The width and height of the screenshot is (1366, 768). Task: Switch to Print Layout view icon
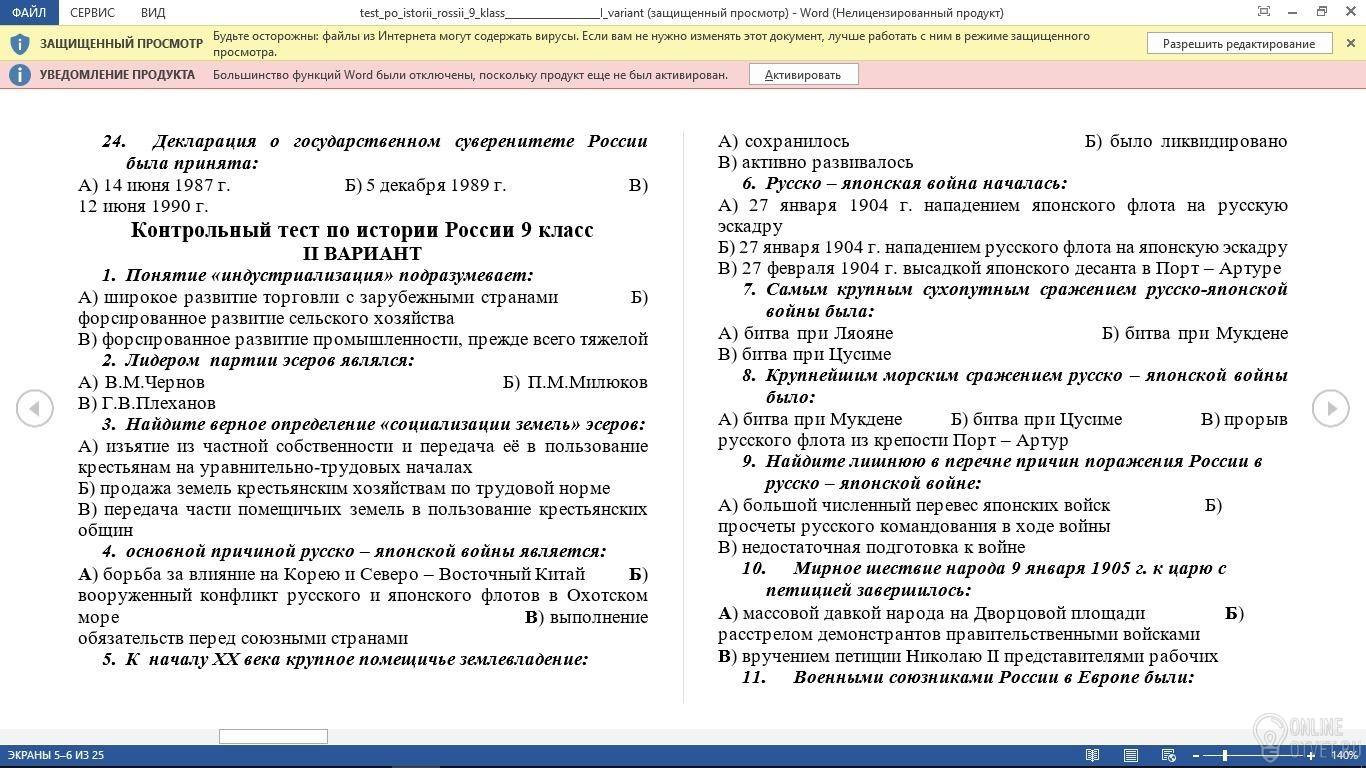(x=1131, y=755)
